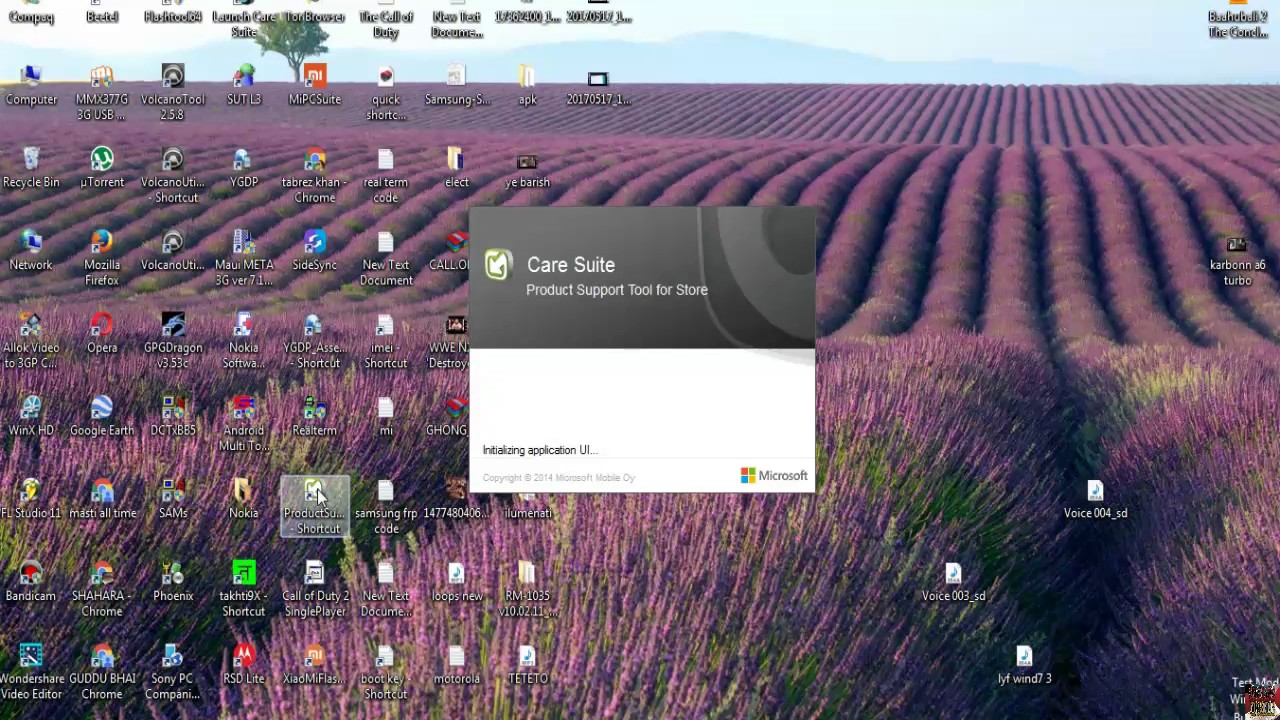Open the YGDP desktop icon
The width and height of the screenshot is (1280, 720).
[244, 169]
